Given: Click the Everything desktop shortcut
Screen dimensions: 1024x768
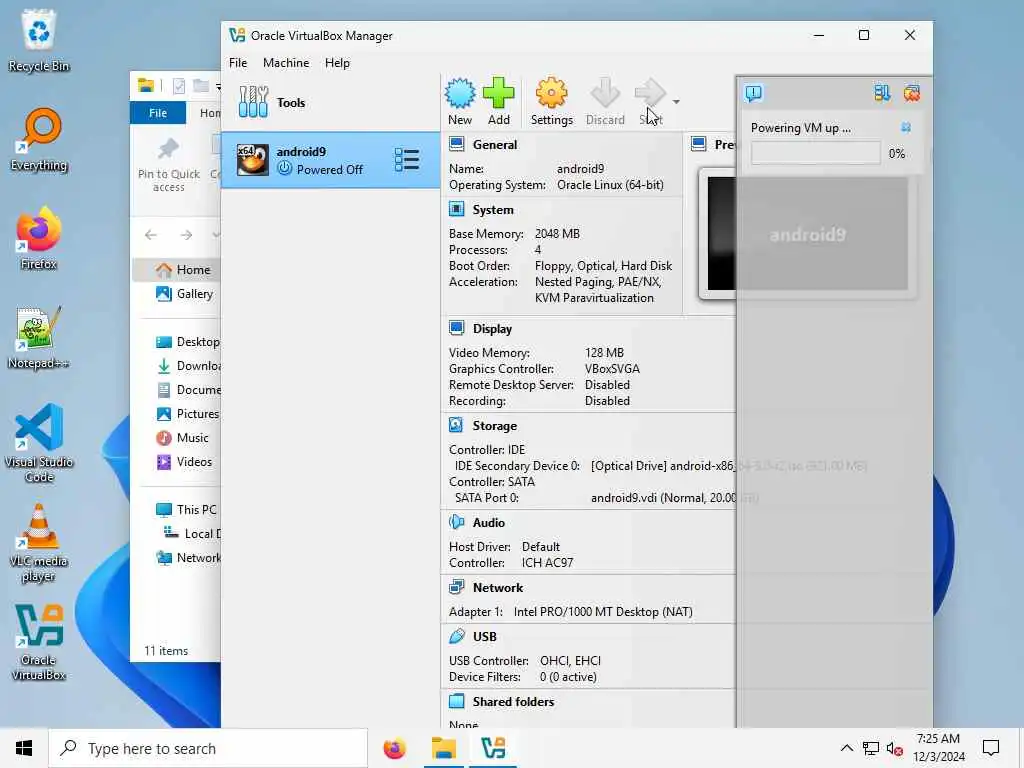Looking at the screenshot, I should pos(39,139).
